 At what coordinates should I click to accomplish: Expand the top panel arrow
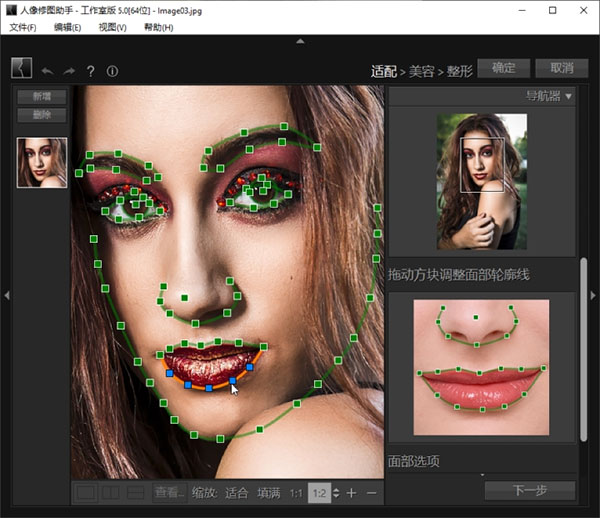pyautogui.click(x=299, y=41)
